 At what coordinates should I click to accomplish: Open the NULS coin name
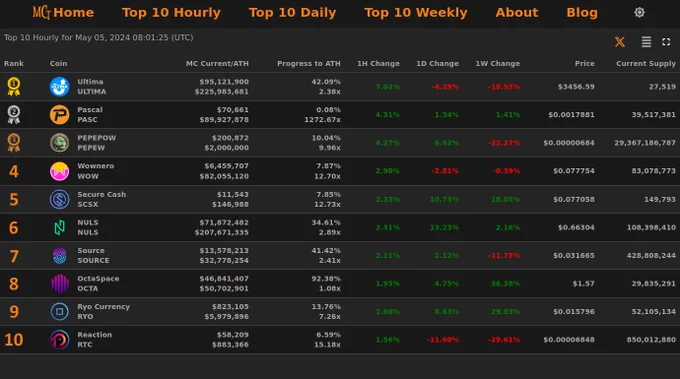[x=88, y=227]
